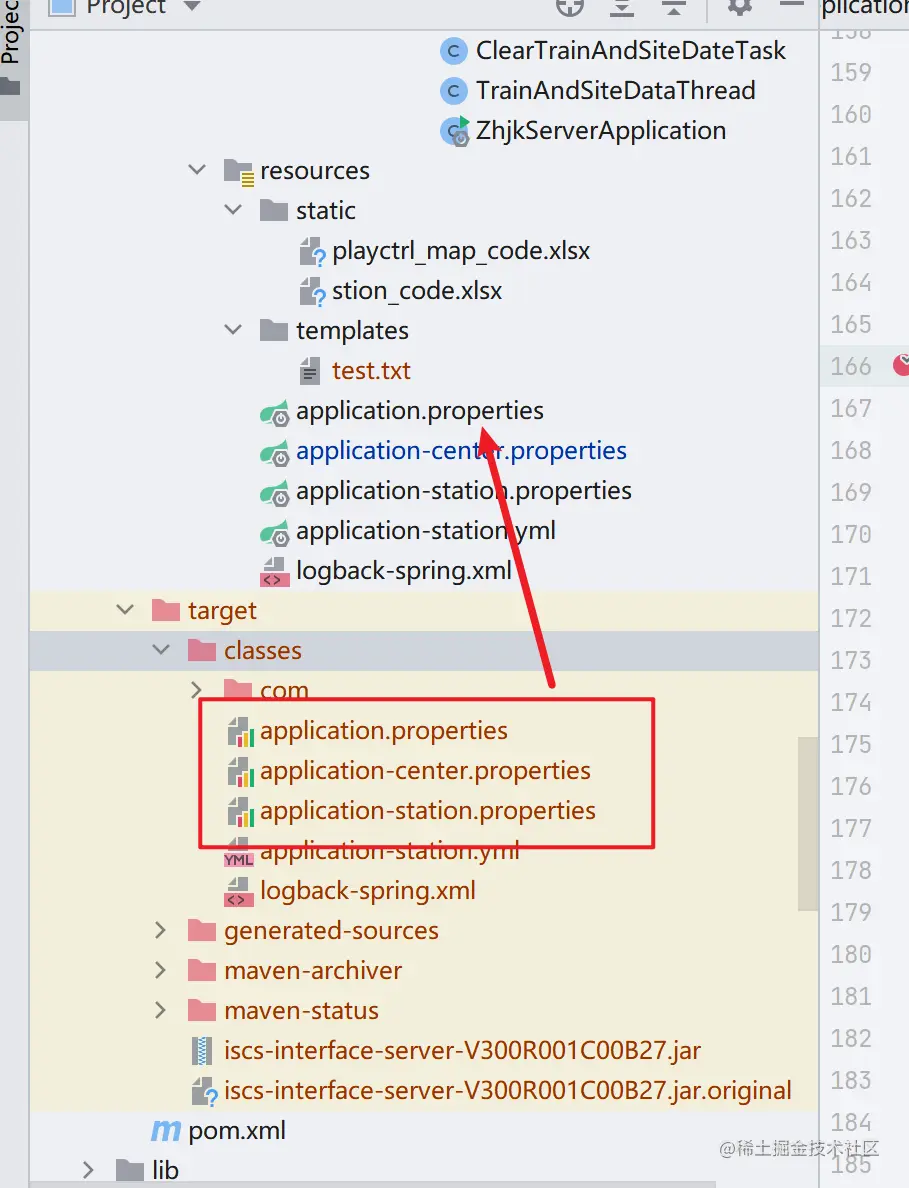Click the Project tool window settings gear
909x1188 pixels.
click(739, 7)
